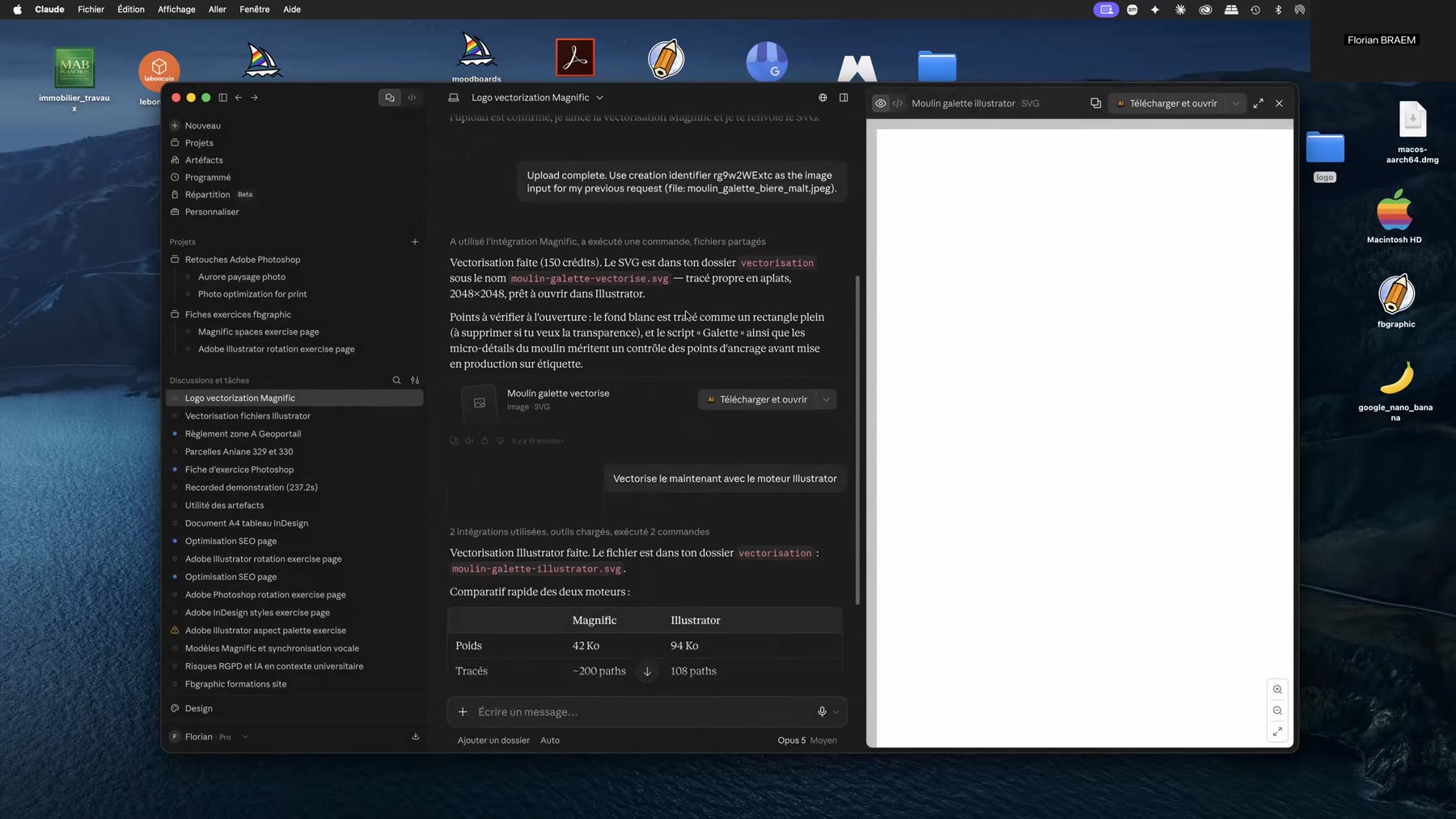Screen dimensions: 1456x819
Task: Click the download icon beside the account
Action: tap(416, 737)
